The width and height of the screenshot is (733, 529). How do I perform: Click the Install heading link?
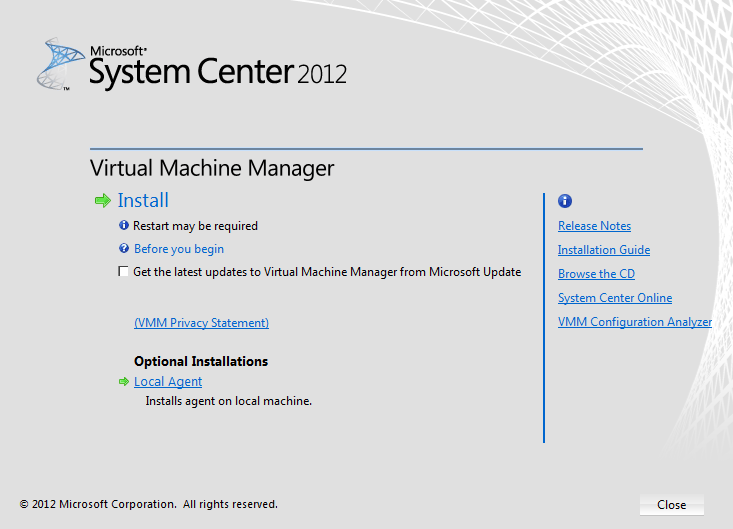tap(143, 201)
